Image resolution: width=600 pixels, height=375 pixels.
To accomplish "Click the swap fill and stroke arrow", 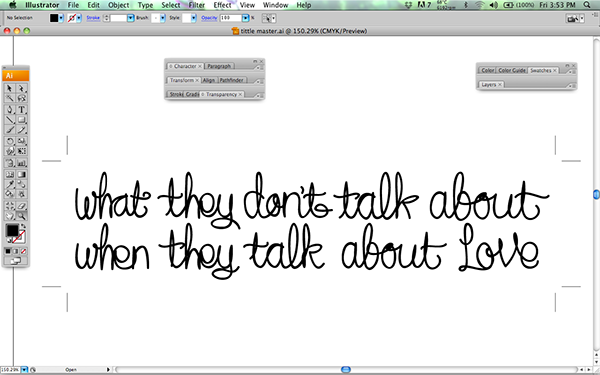I will [23, 226].
